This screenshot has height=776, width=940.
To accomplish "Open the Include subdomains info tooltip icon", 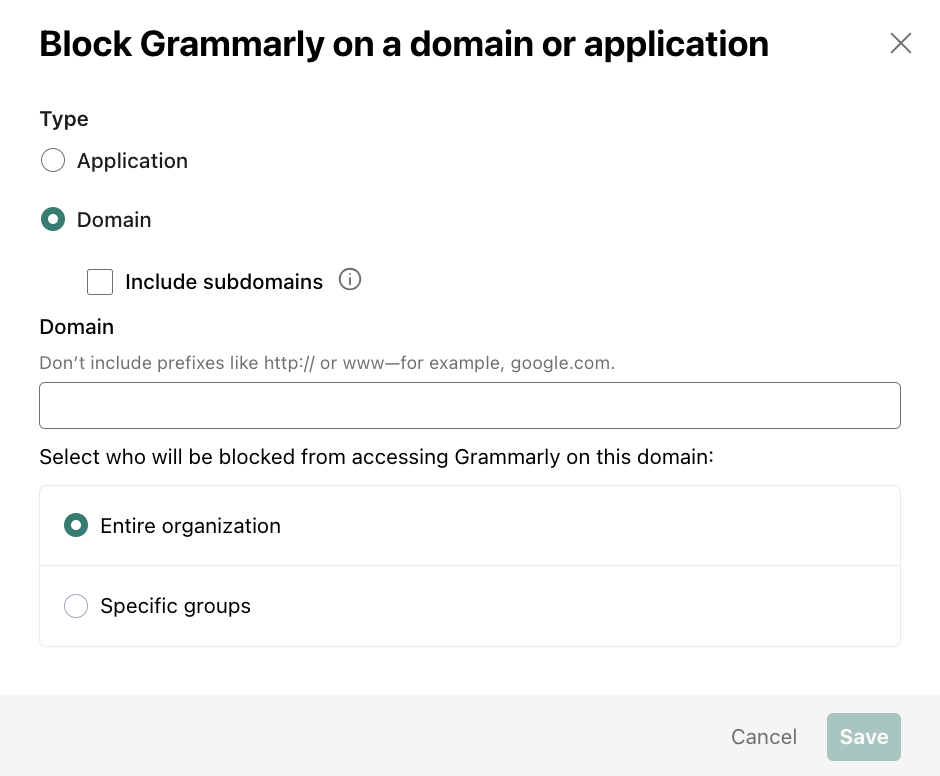I will pos(350,279).
